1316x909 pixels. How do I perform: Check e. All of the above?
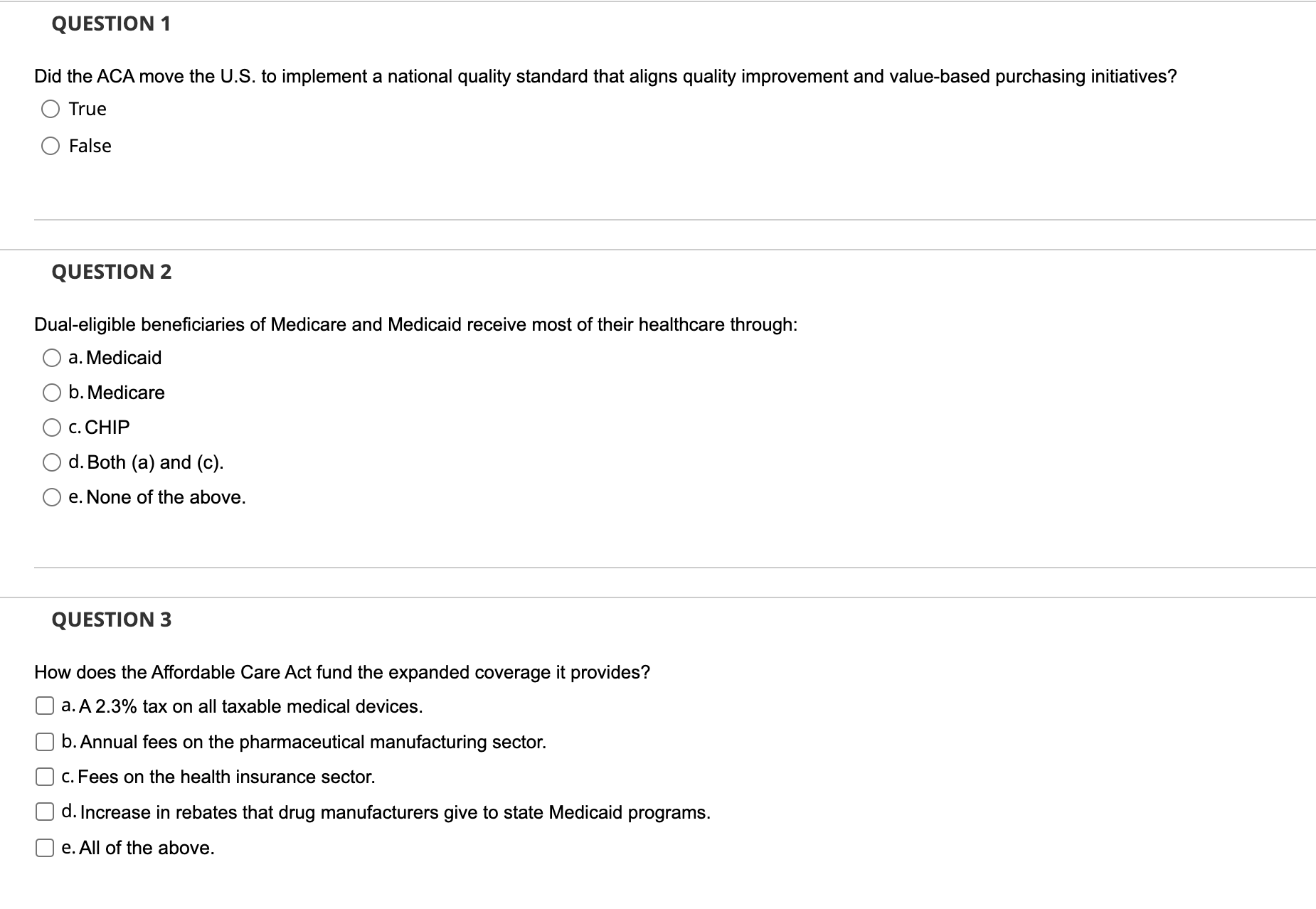tap(44, 846)
